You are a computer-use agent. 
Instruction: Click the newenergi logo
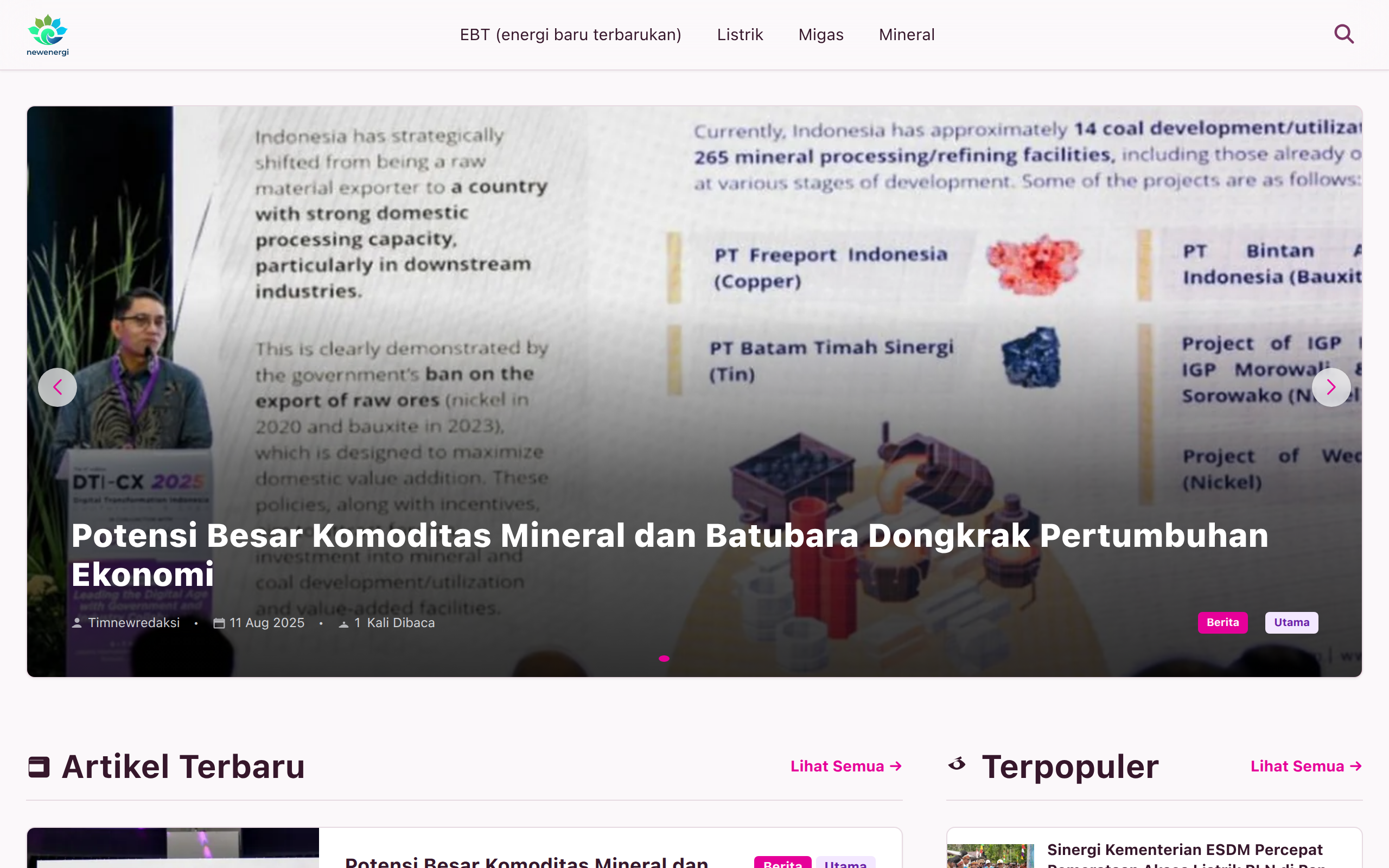48,35
